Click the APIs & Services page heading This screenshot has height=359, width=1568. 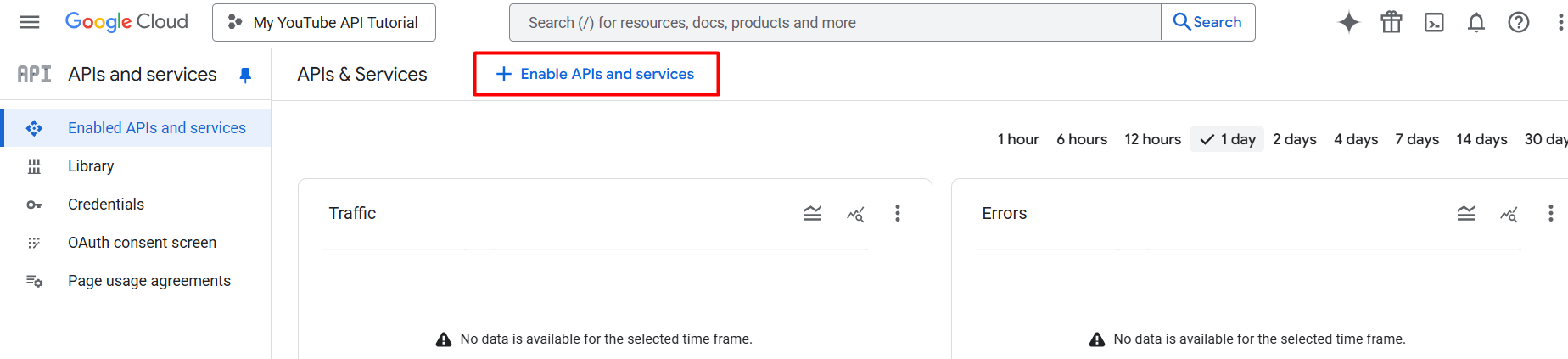(x=362, y=75)
